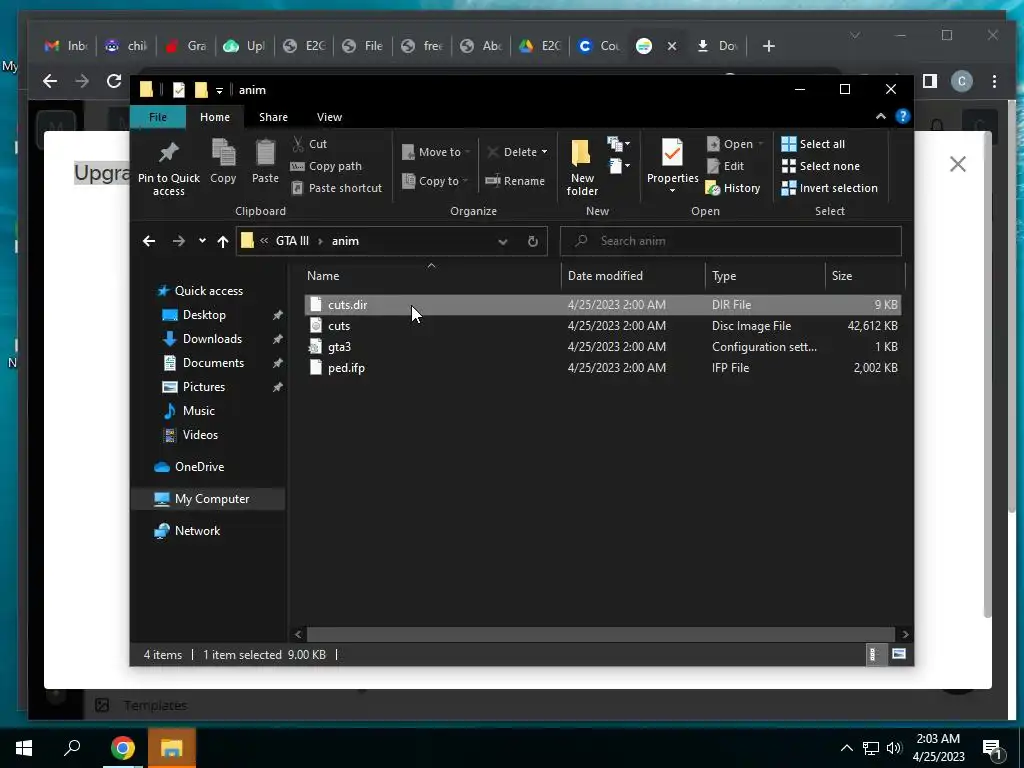1024x768 pixels.
Task: Switch to the Home ribbon tab
Action: click(215, 117)
